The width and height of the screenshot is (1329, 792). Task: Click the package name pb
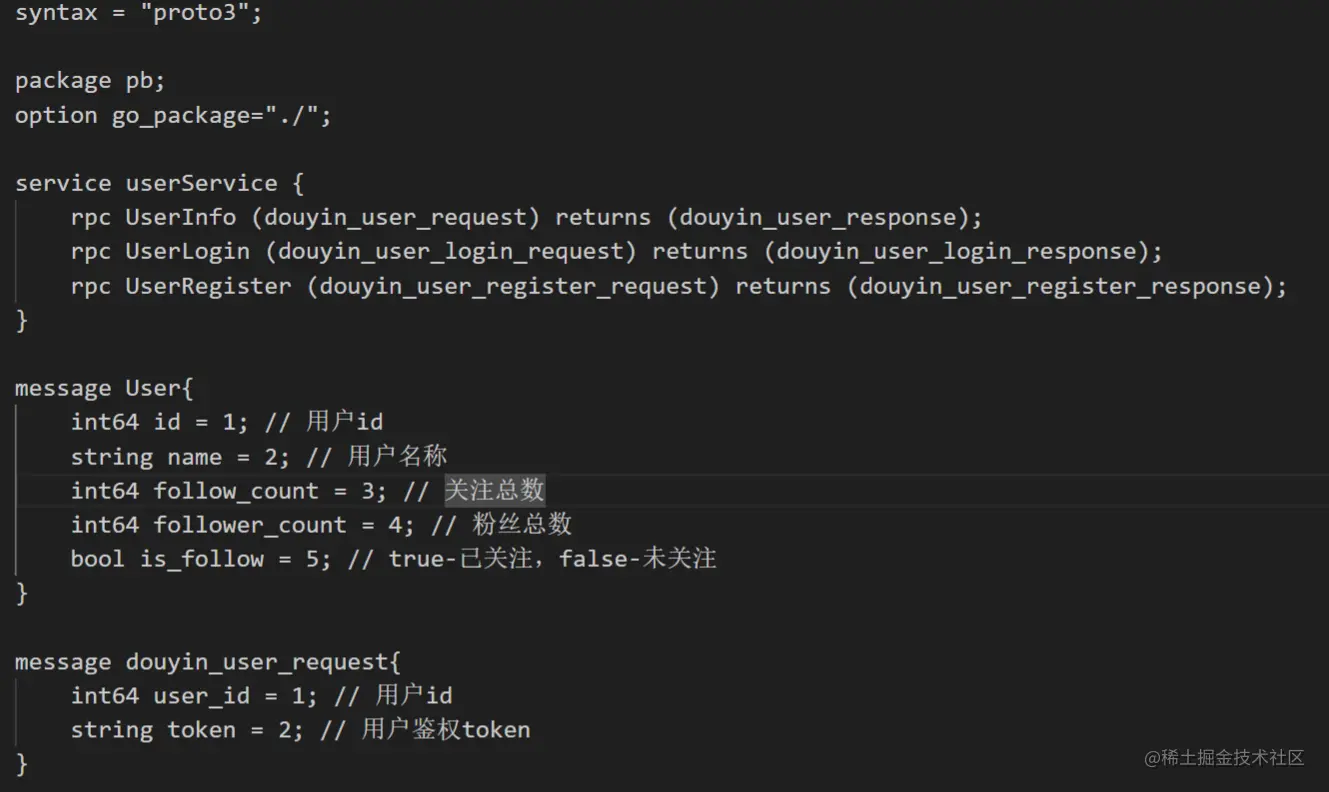(x=139, y=81)
